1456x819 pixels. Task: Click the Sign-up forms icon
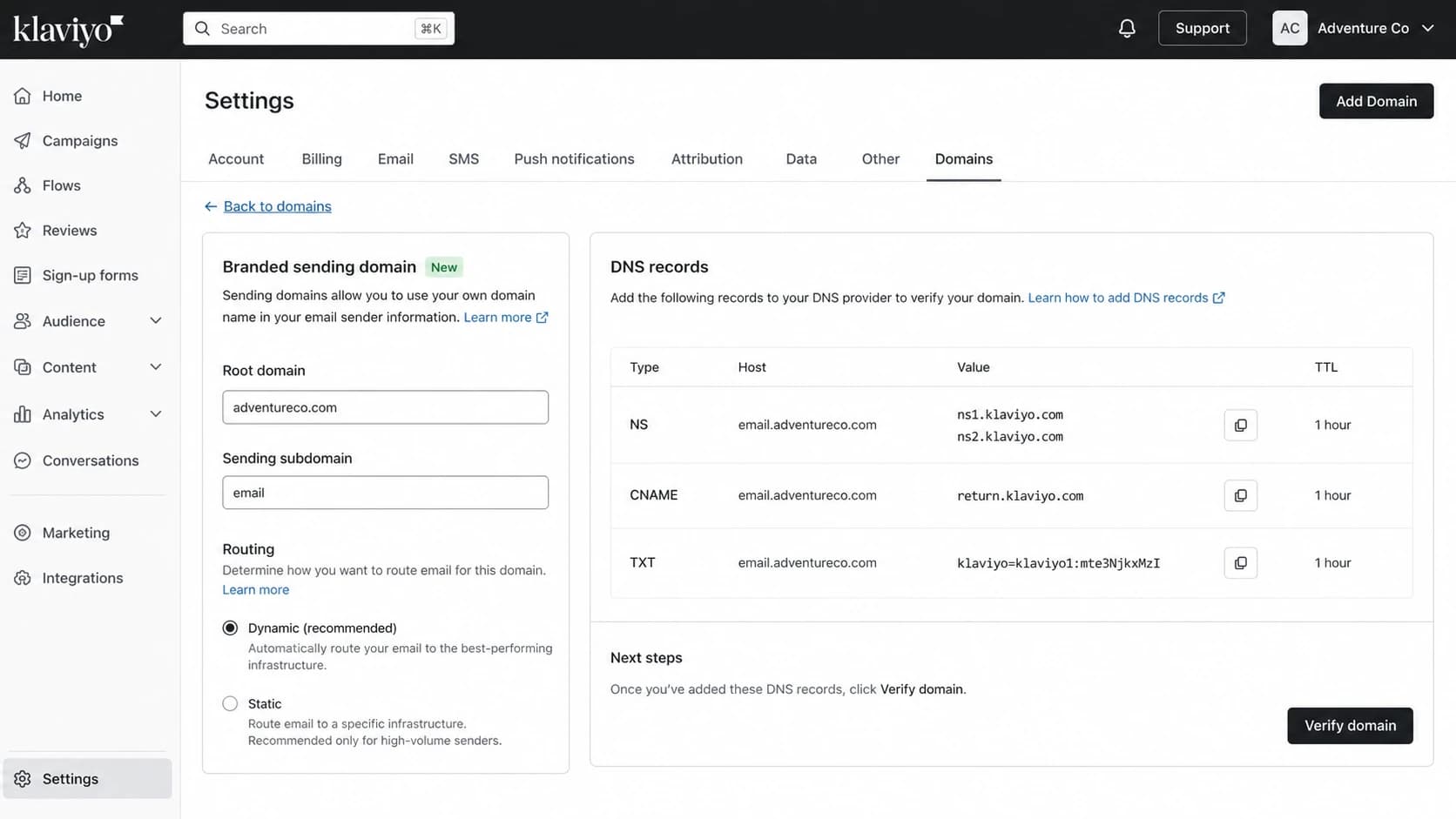coord(23,275)
